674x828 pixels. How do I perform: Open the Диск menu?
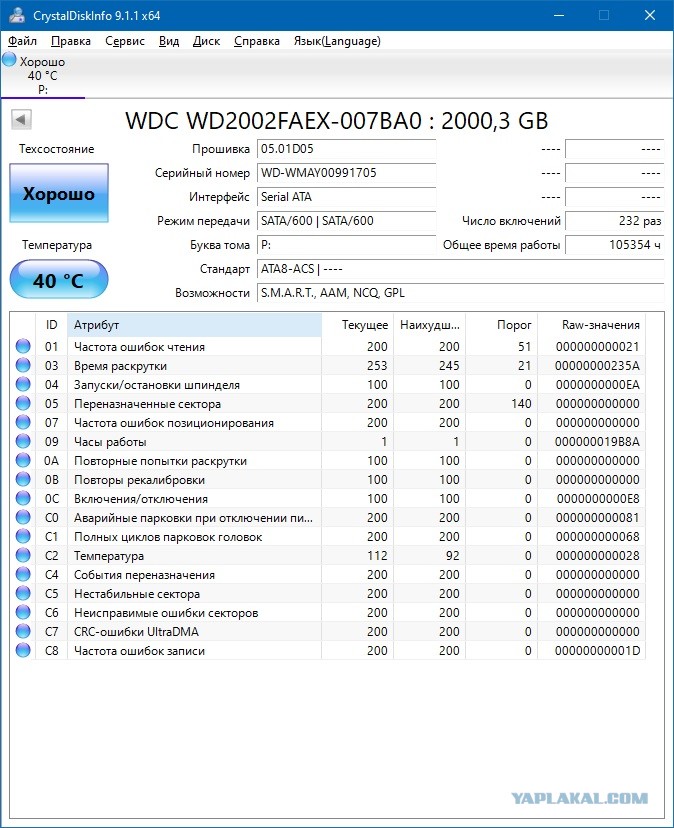coord(206,41)
